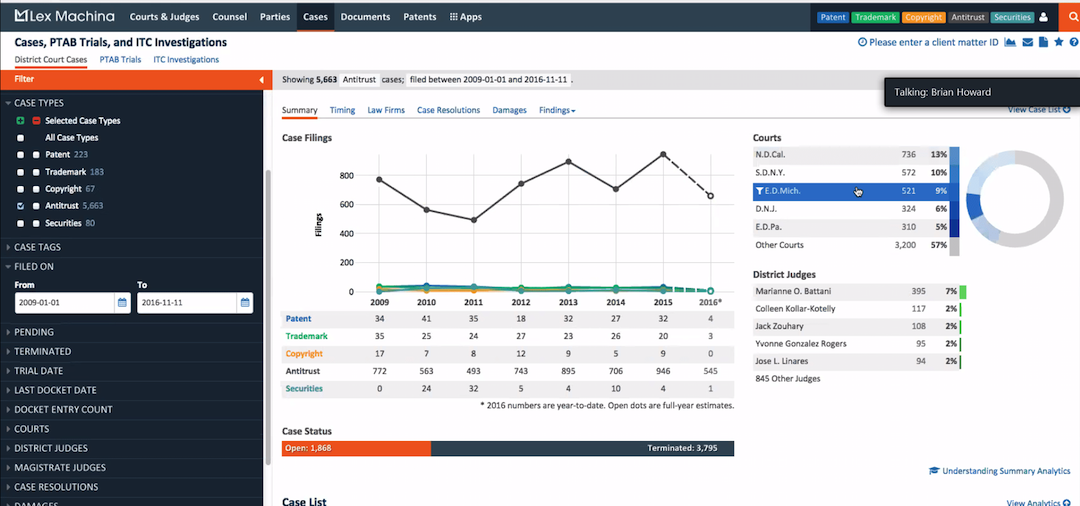Open the To date calendar icon
This screenshot has width=1080, height=506.
pos(245,302)
